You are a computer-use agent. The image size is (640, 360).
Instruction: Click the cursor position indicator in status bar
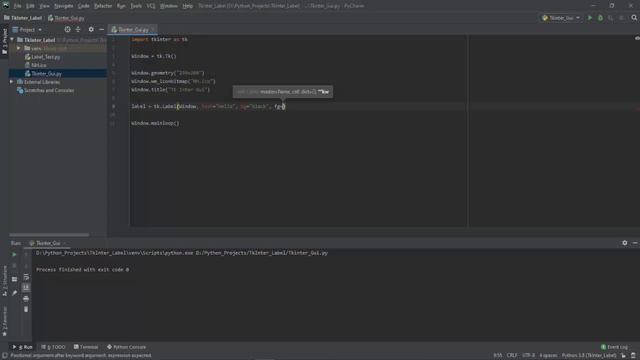498,356
